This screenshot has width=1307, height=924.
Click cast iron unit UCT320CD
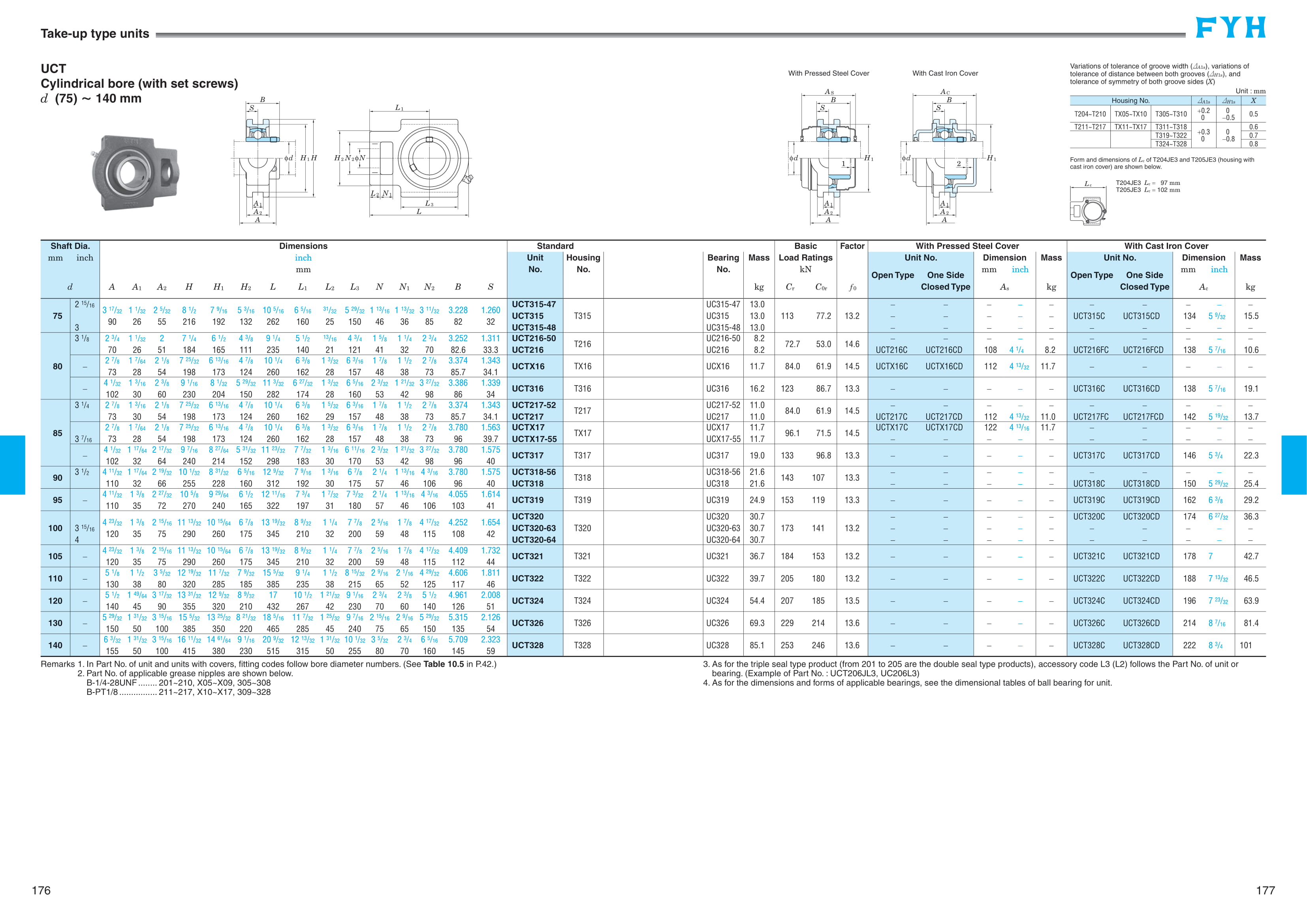pos(1142,516)
